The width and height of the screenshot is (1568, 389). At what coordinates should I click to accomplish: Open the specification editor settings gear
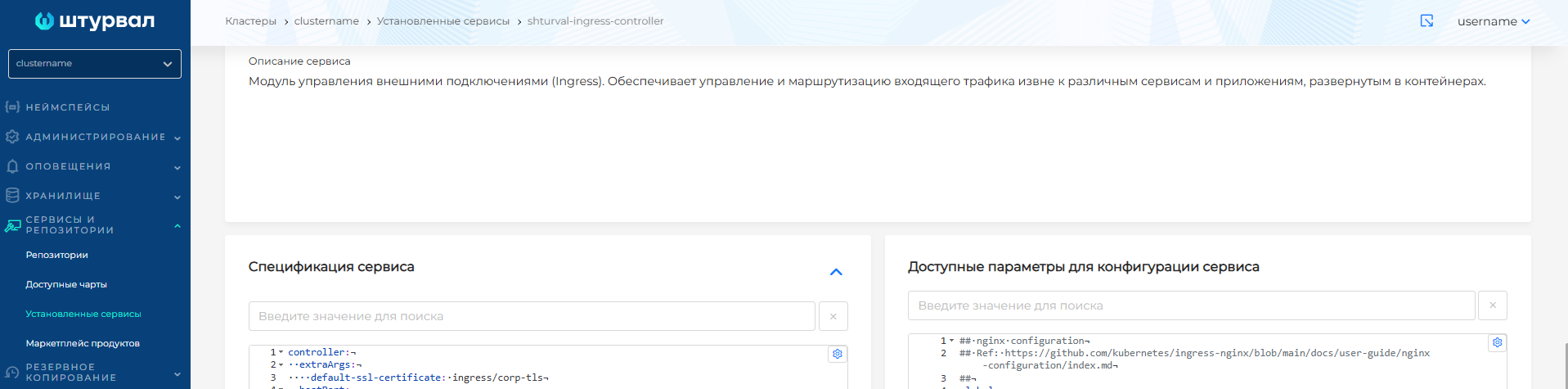tap(838, 354)
